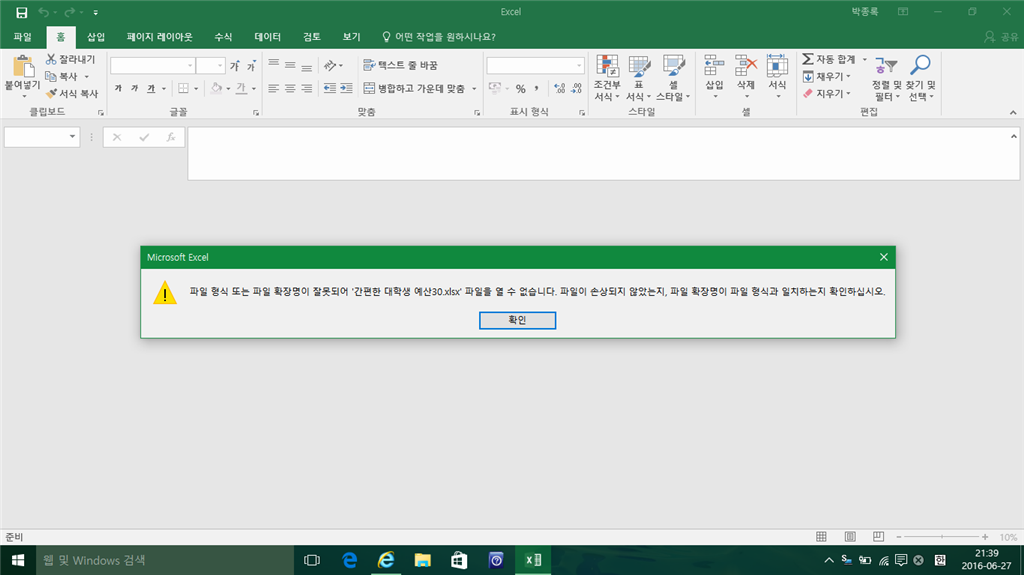Click the decrease indent icon
The image size is (1024, 575).
point(330,88)
